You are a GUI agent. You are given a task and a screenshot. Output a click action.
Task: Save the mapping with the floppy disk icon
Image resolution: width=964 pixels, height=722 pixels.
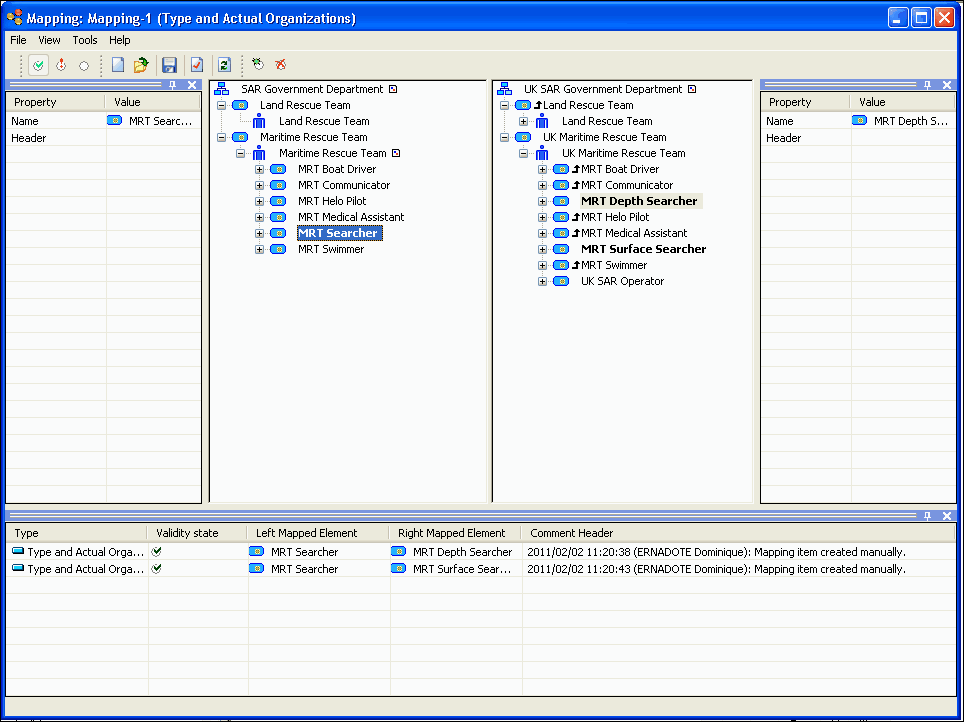pos(169,65)
